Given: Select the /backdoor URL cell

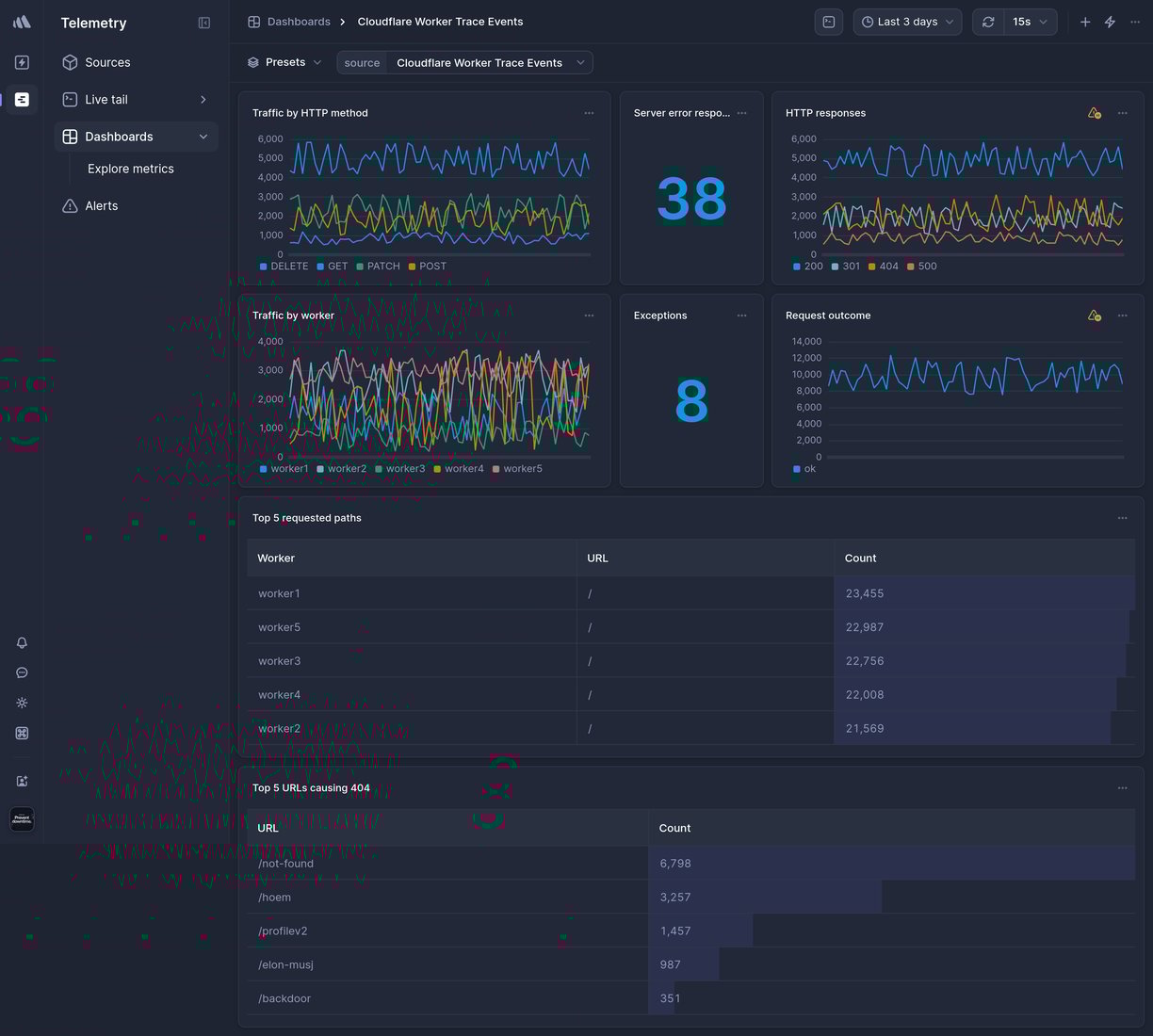Looking at the screenshot, I should coord(447,998).
